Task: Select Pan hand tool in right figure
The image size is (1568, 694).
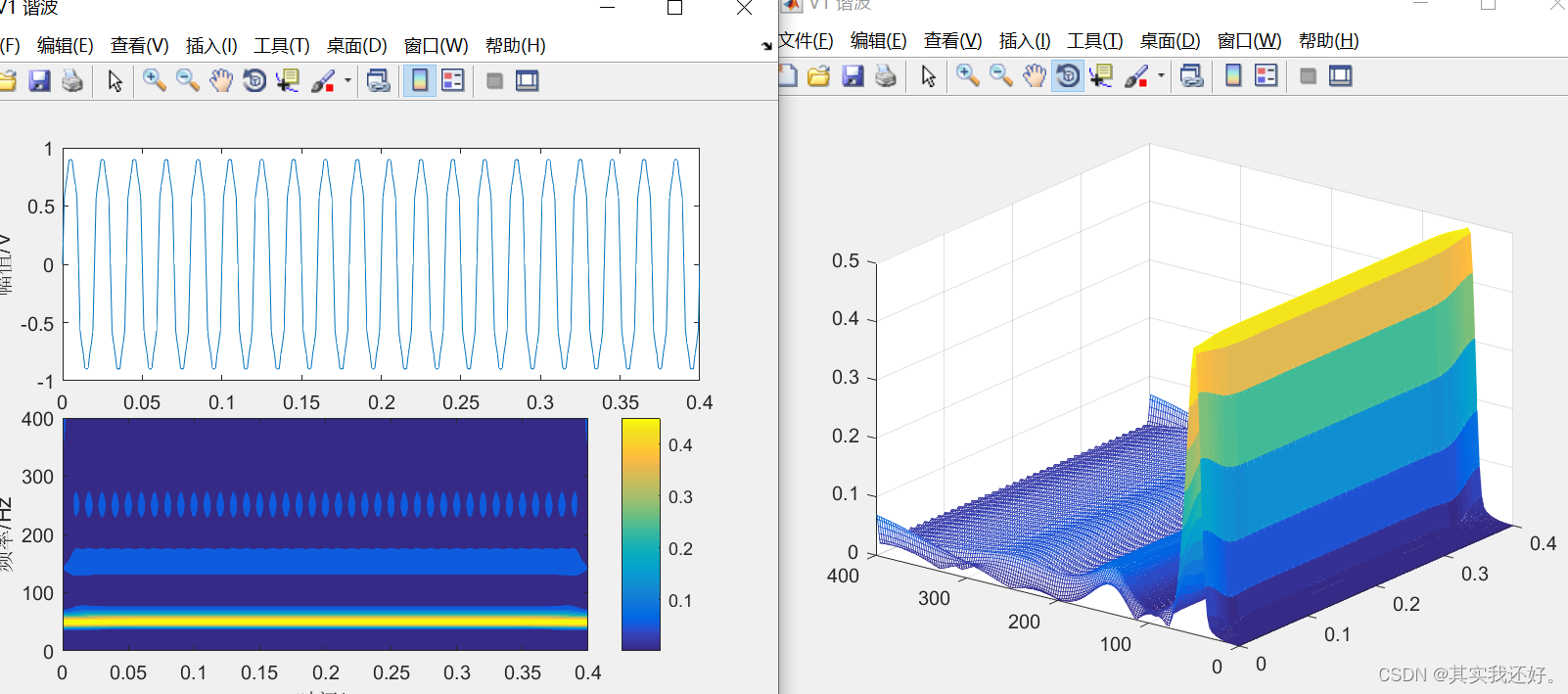Action: (x=1035, y=76)
